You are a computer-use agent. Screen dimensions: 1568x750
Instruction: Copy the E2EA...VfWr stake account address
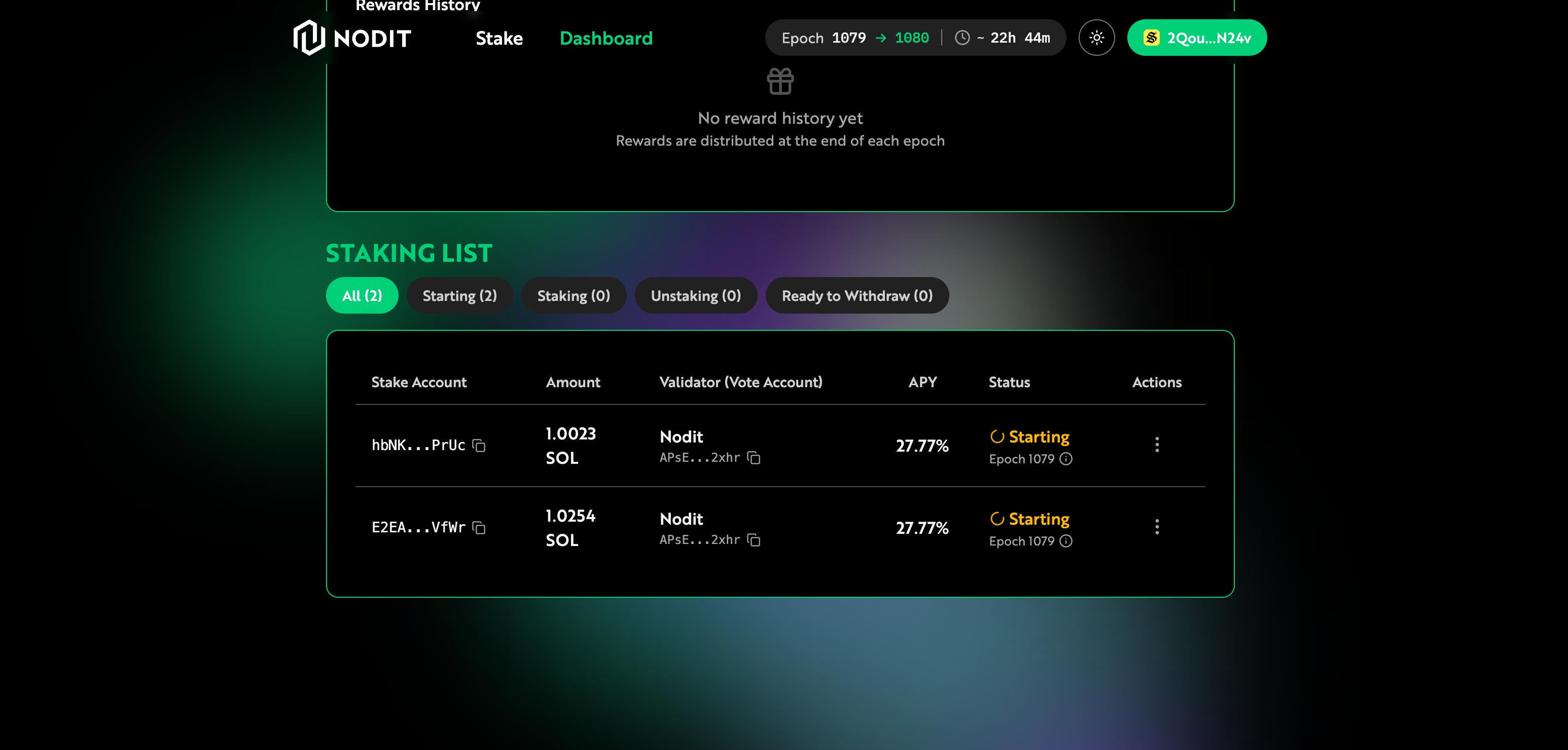(x=479, y=528)
